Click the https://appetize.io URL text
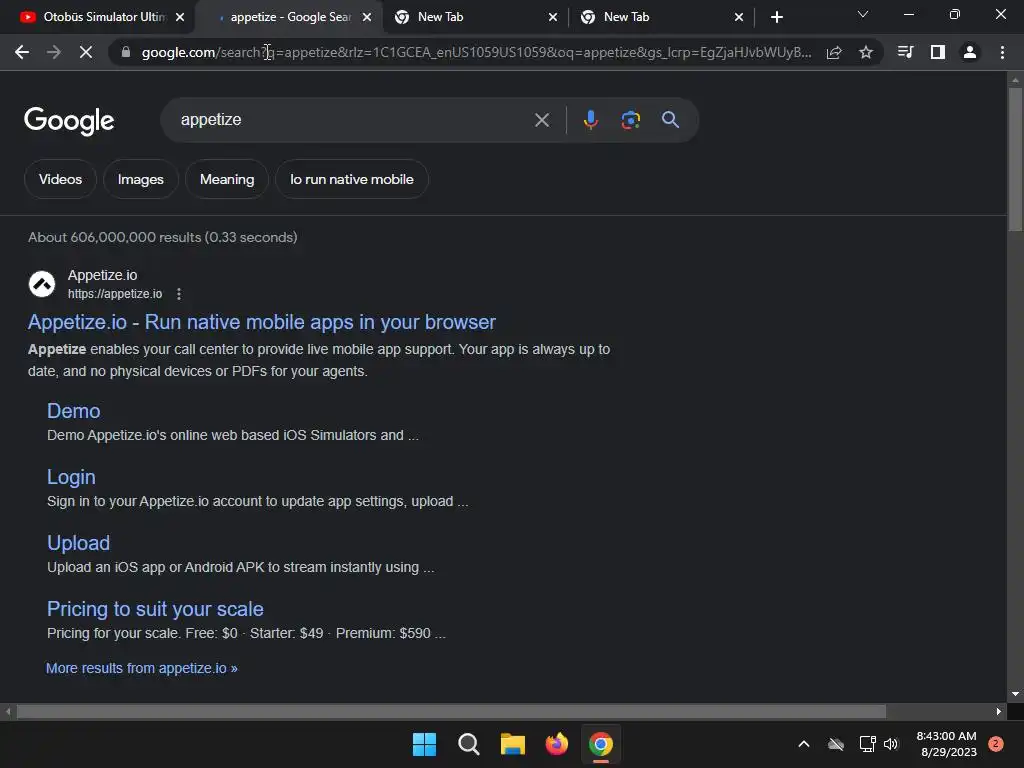1024x768 pixels. tap(115, 294)
